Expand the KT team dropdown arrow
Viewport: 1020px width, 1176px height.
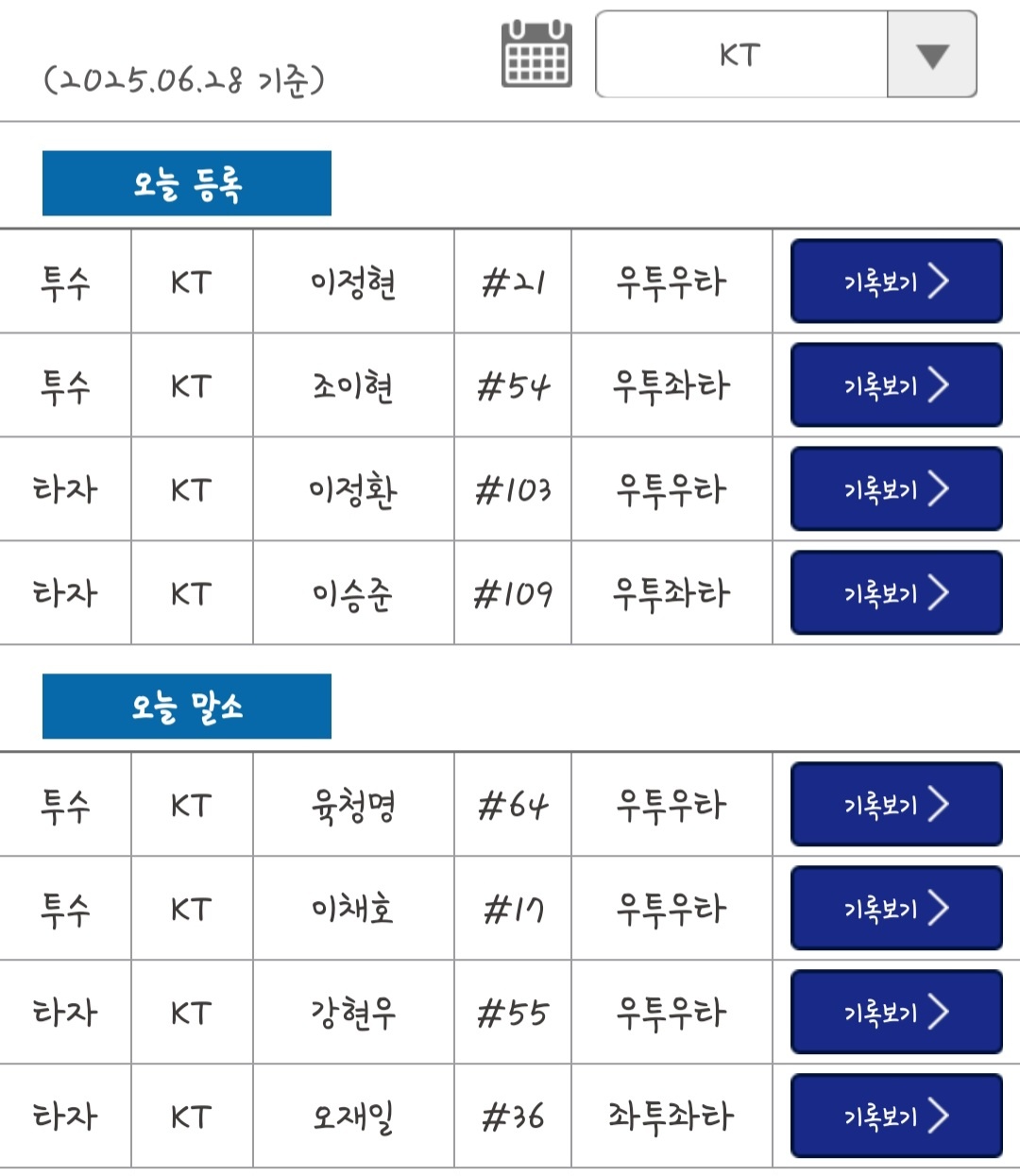[x=931, y=55]
